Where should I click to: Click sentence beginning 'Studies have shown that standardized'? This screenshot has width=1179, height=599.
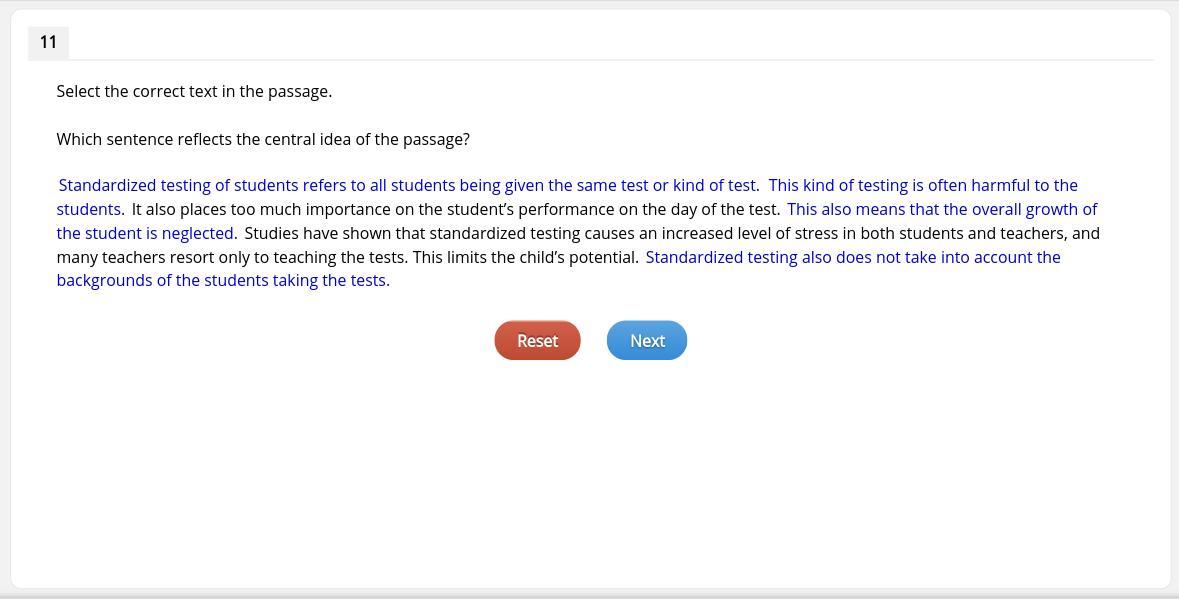tap(671, 234)
